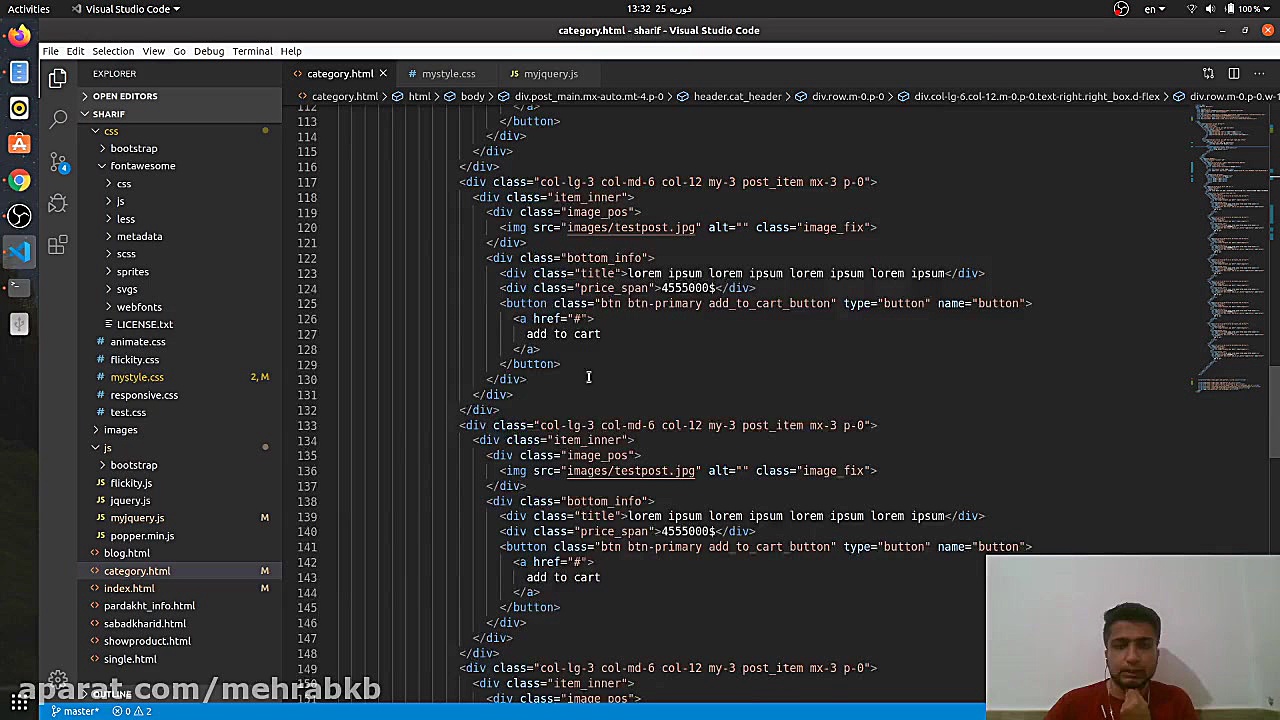The width and height of the screenshot is (1280, 720).
Task: Open the Source Control view
Action: (x=58, y=161)
